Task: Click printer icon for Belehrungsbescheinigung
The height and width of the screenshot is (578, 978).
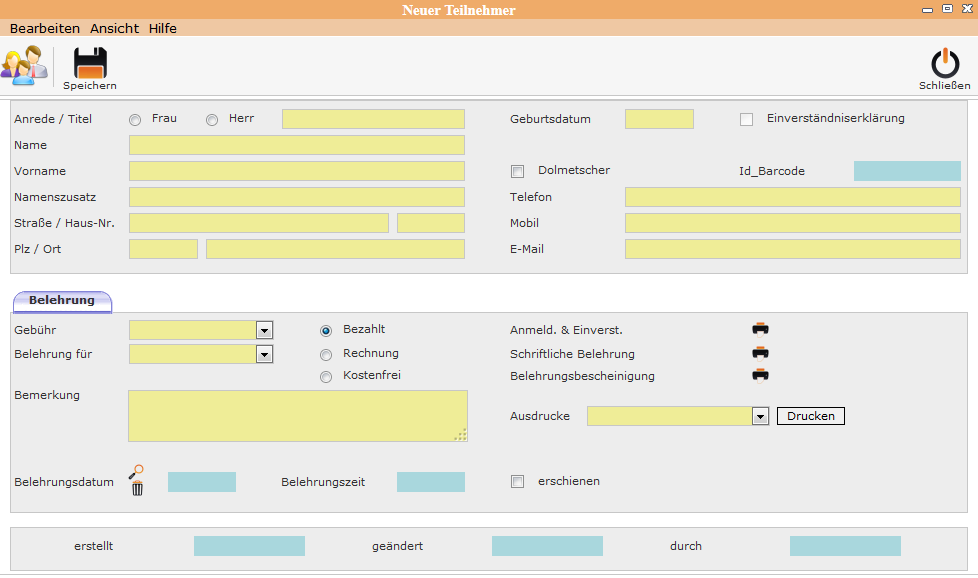Action: click(761, 376)
